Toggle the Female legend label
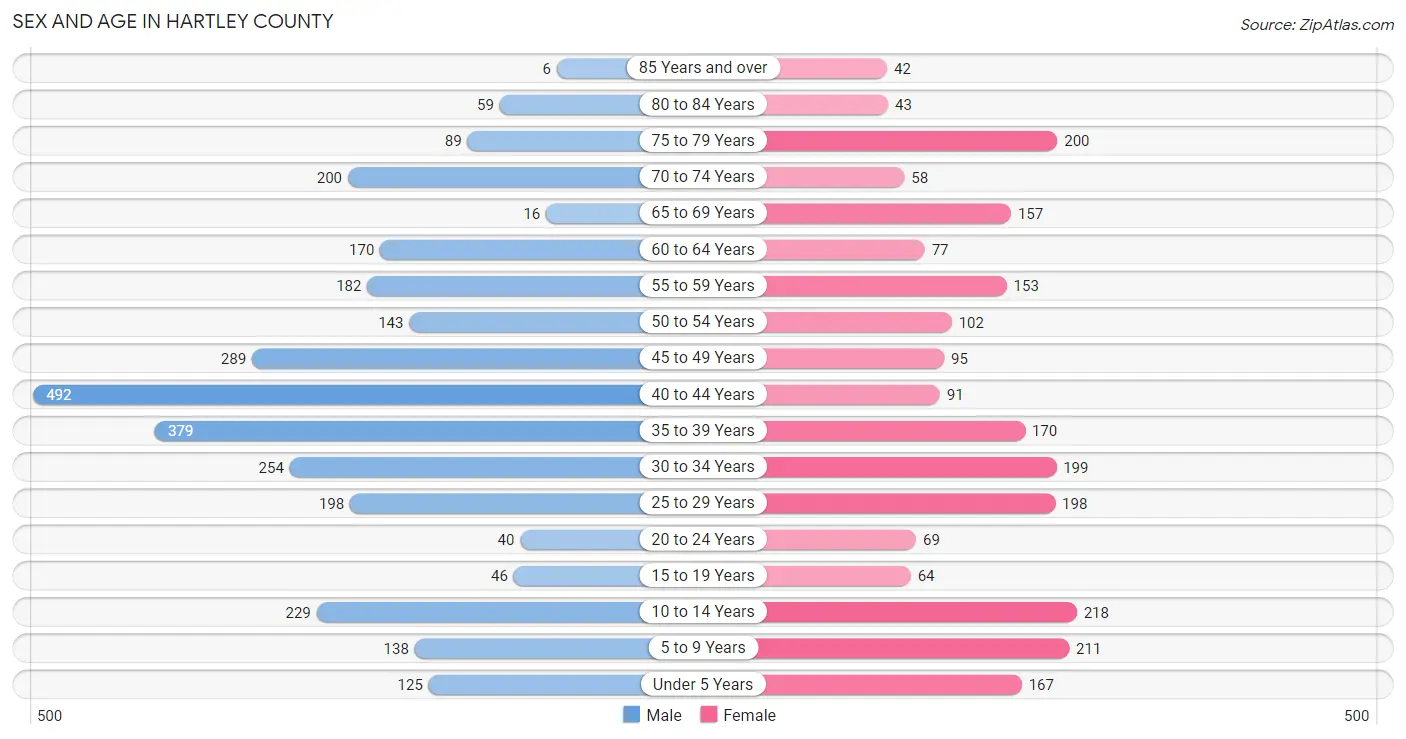Viewport: 1406px width, 739px height. point(750,715)
